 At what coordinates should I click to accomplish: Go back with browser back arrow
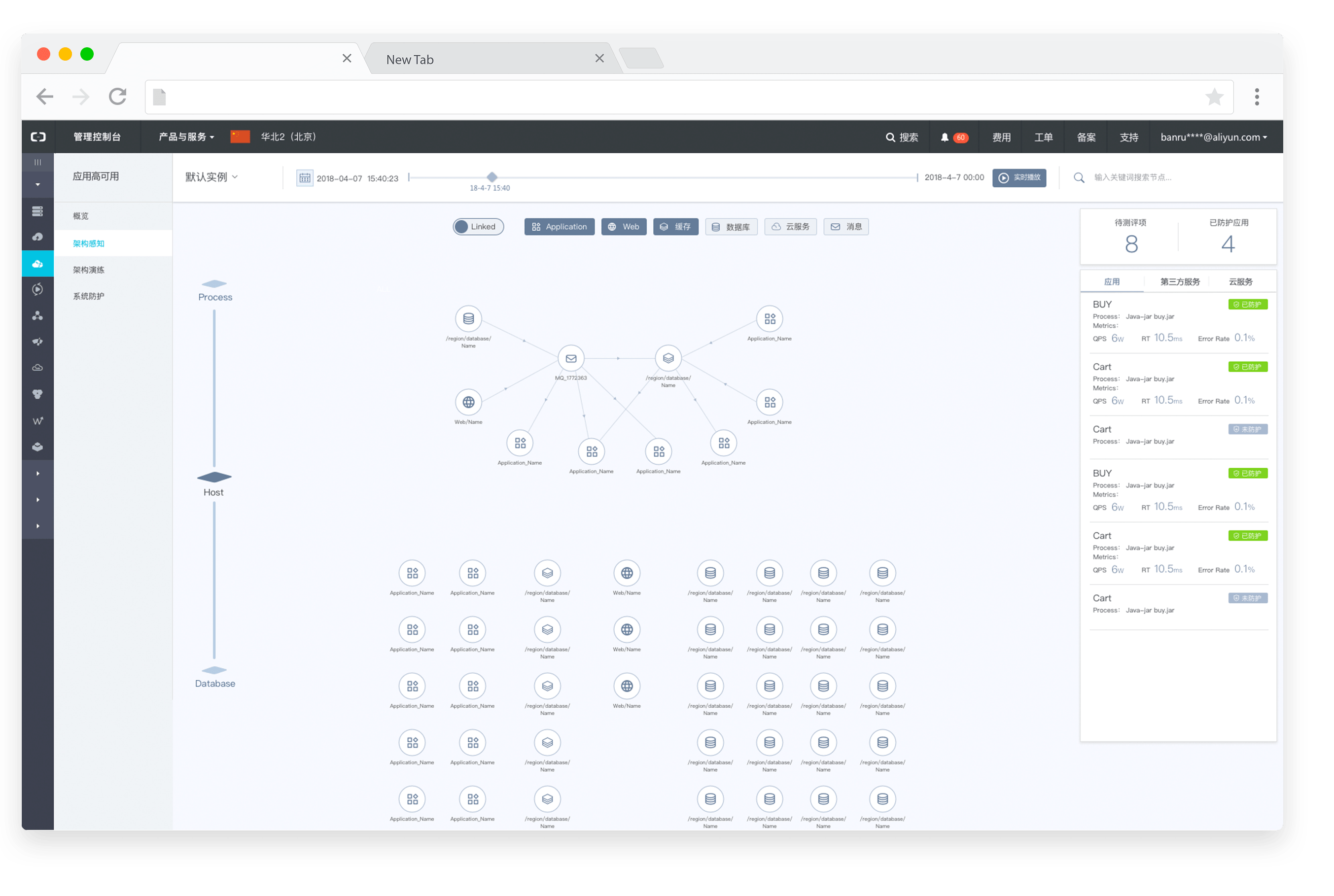pos(44,97)
